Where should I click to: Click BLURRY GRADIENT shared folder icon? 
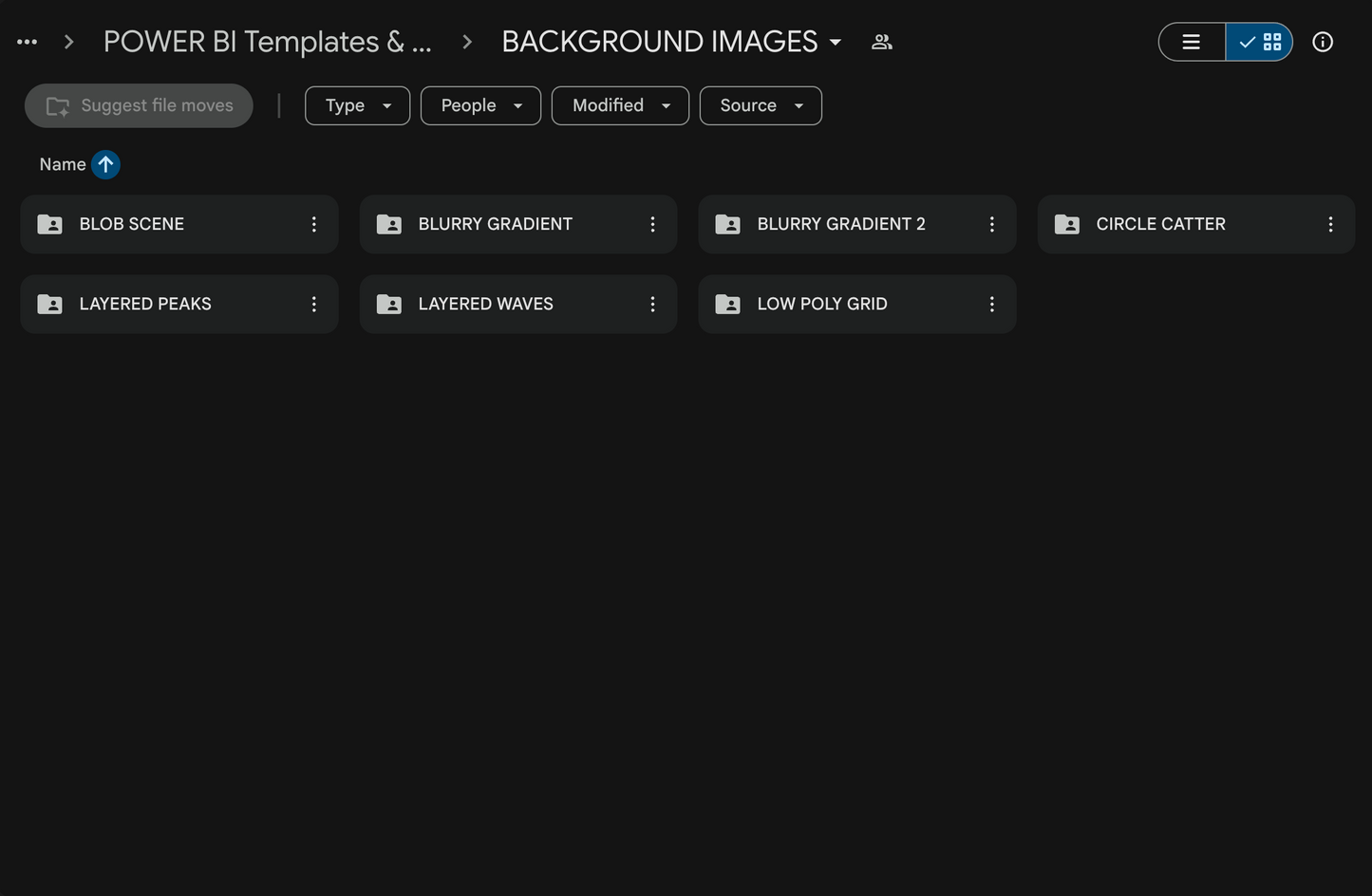[x=389, y=224]
